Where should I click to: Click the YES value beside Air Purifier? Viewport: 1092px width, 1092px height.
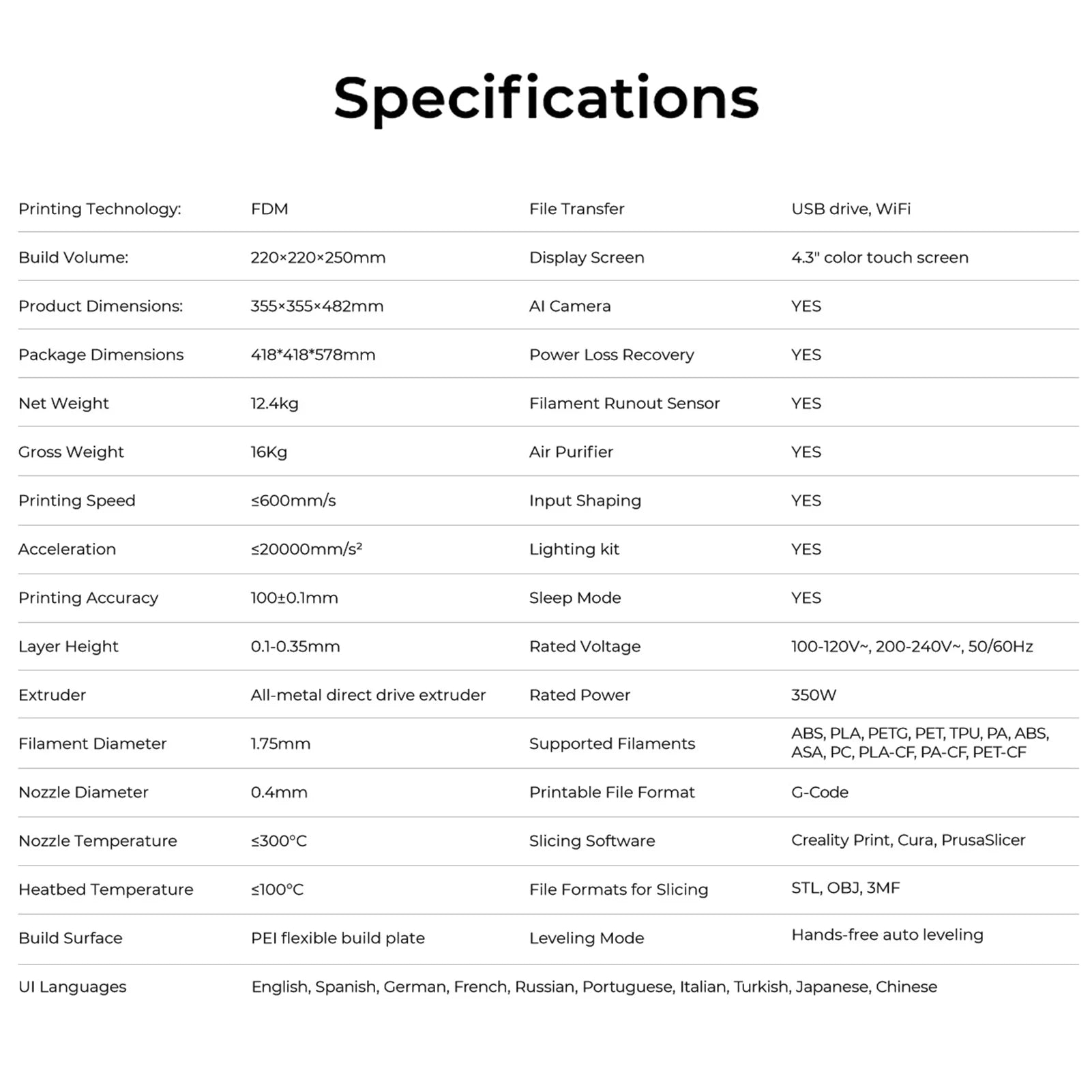coord(806,452)
